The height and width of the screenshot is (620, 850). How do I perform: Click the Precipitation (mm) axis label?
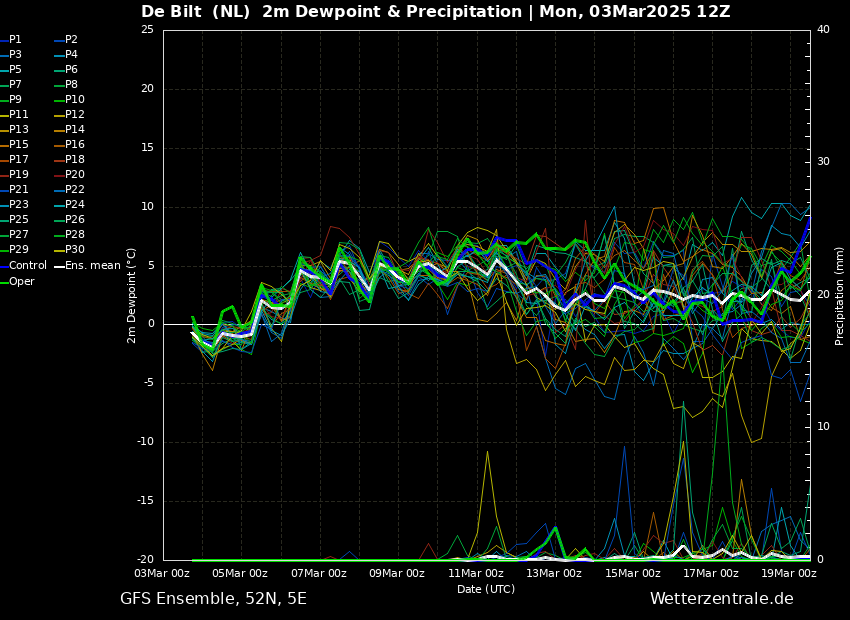point(839,295)
